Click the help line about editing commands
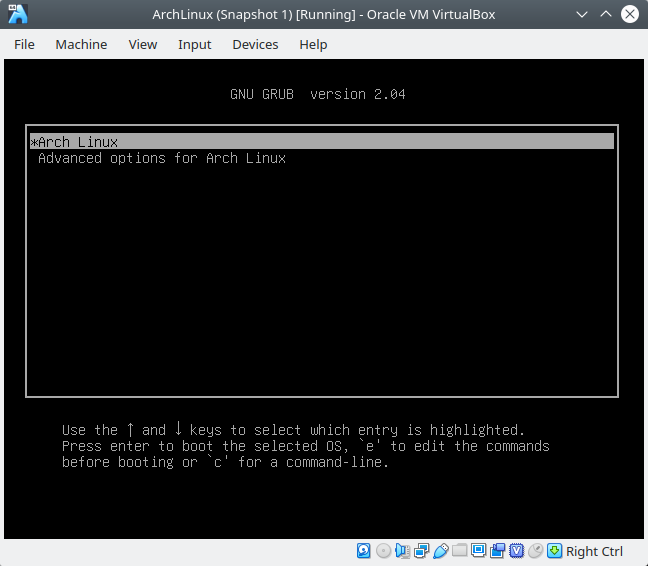 [x=305, y=446]
